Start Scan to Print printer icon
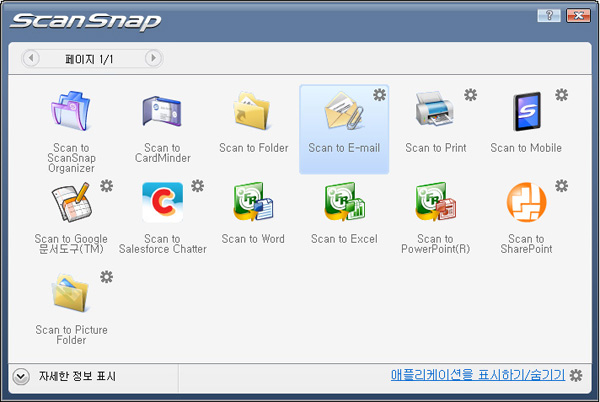The height and width of the screenshot is (402, 600). tap(435, 109)
